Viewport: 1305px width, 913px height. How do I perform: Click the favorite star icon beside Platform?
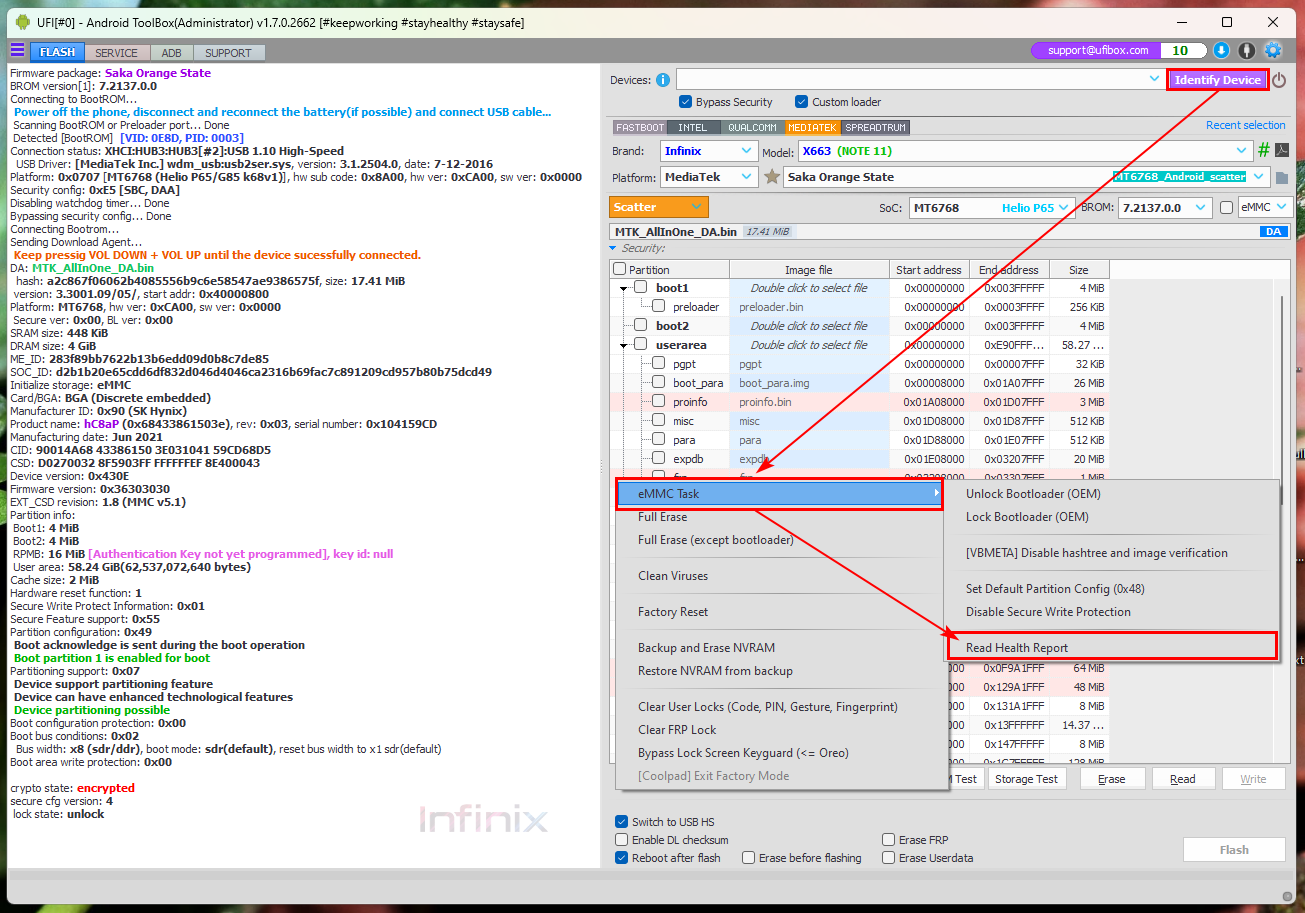click(771, 177)
